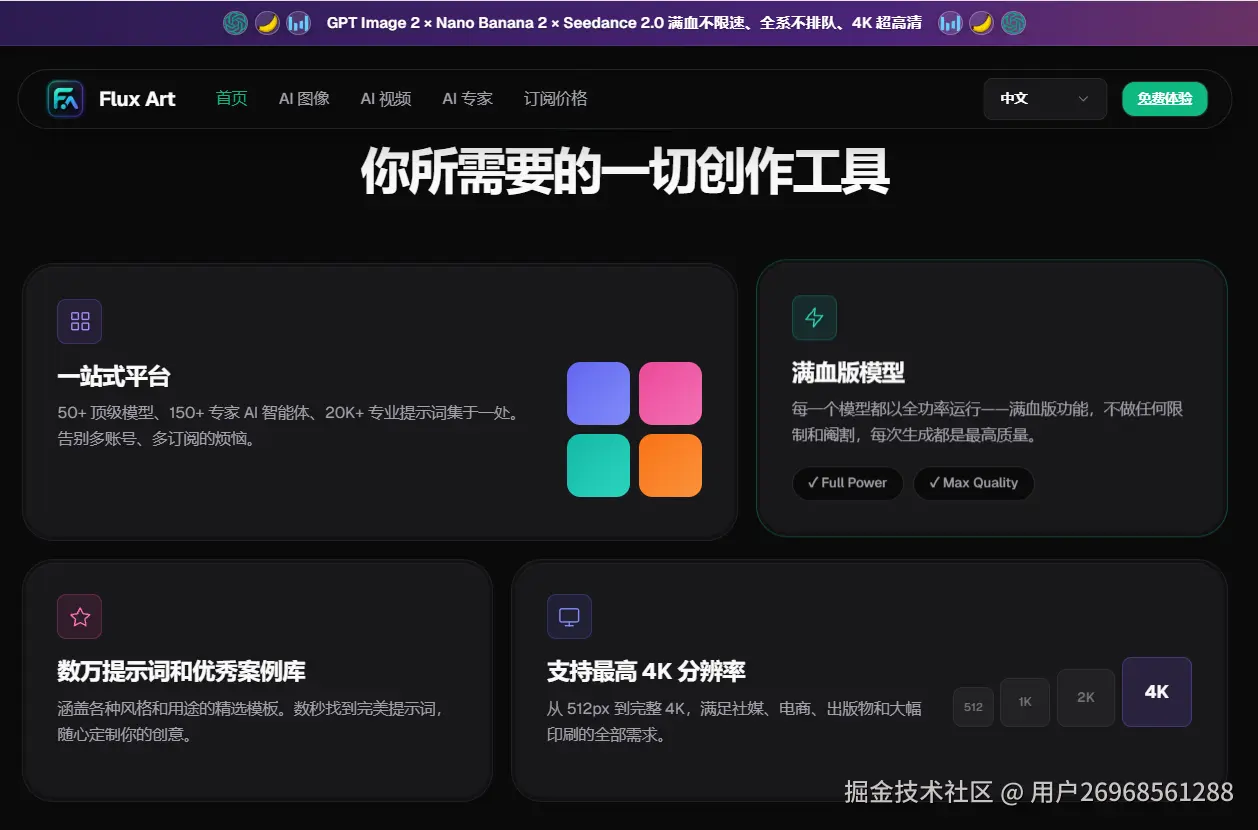This screenshot has width=1258, height=830.
Task: Open the AI 专家 menu item
Action: point(468,99)
